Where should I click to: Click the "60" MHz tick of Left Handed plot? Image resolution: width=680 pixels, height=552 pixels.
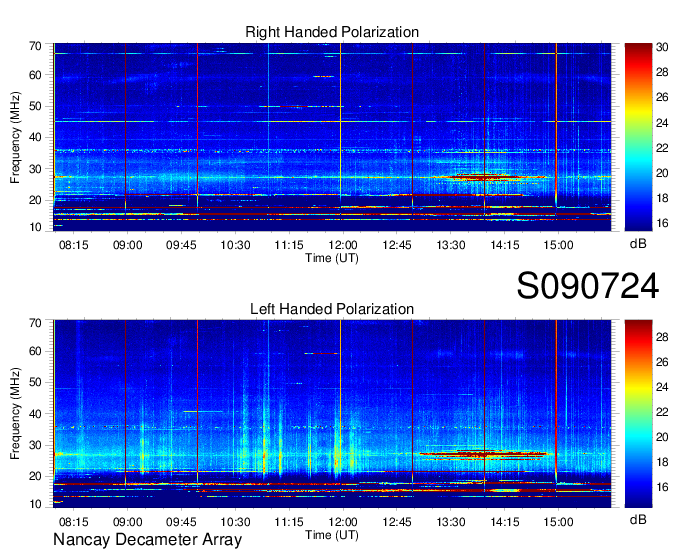[x=35, y=351]
